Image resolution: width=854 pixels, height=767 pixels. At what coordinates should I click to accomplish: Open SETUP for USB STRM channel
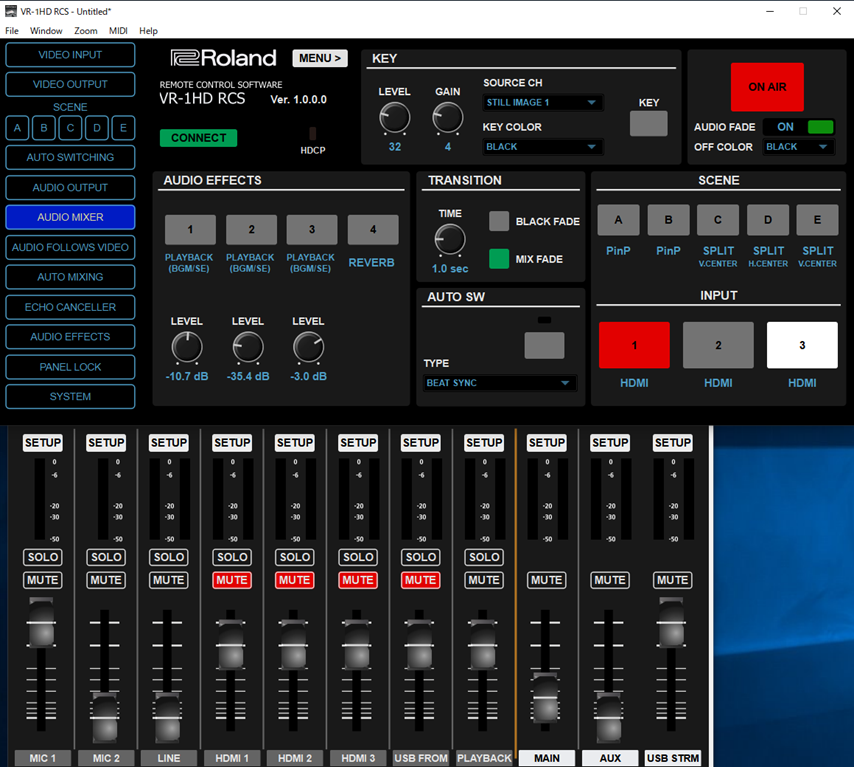click(673, 442)
